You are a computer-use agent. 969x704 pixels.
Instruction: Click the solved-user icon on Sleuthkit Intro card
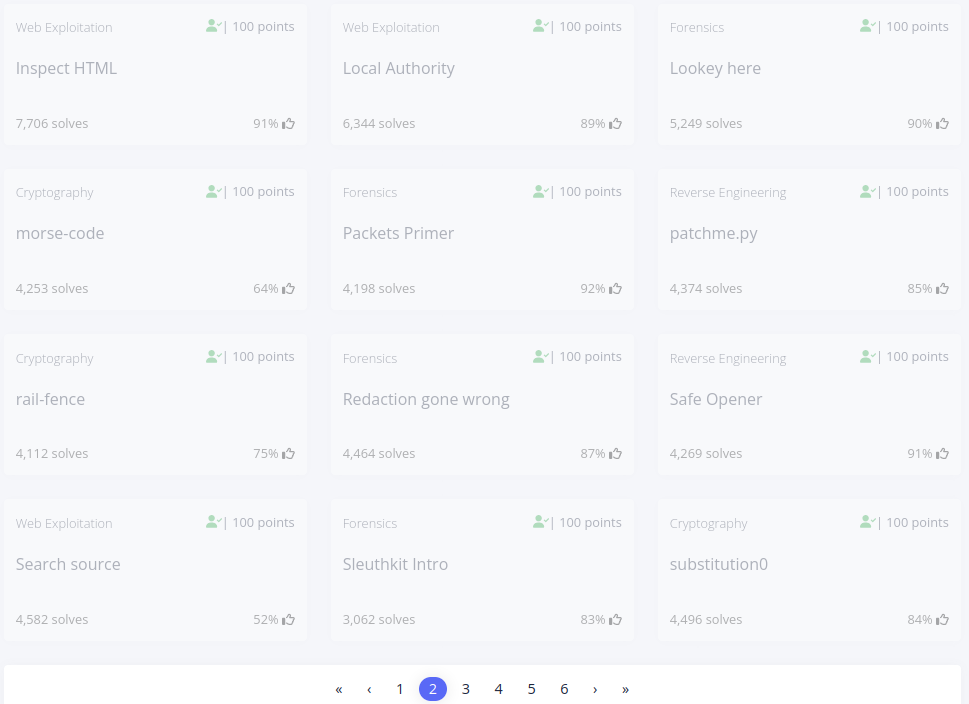pyautogui.click(x=541, y=522)
